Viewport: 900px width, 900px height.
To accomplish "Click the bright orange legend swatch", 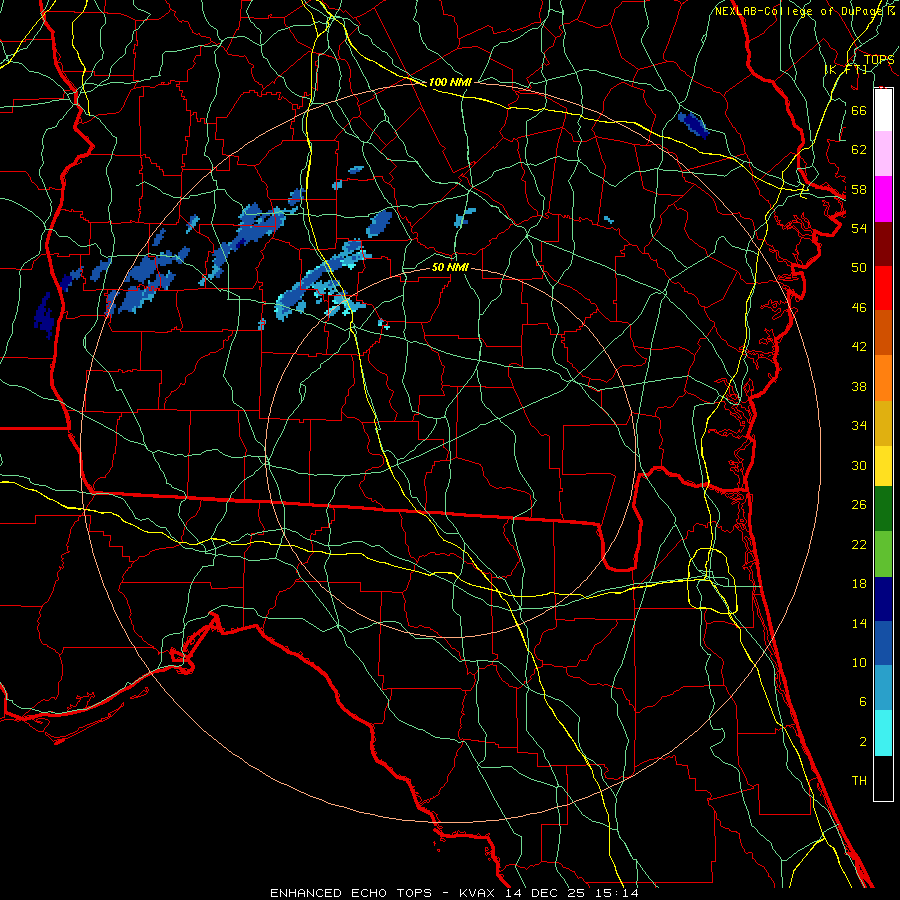I will tap(883, 378).
